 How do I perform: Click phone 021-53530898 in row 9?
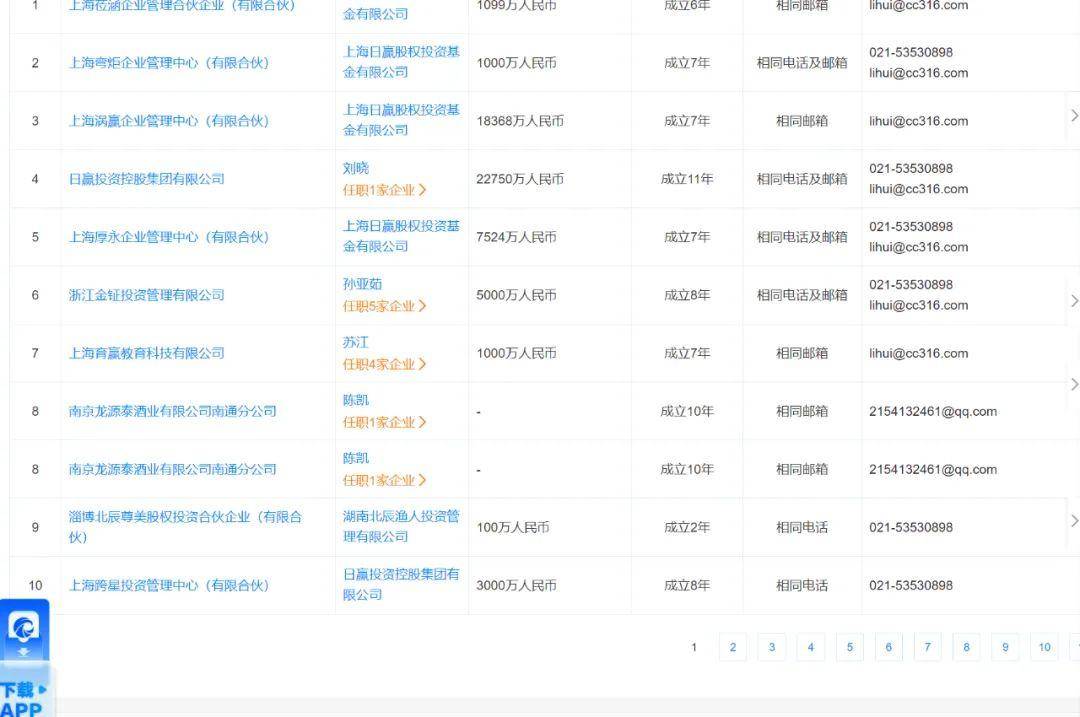point(911,528)
